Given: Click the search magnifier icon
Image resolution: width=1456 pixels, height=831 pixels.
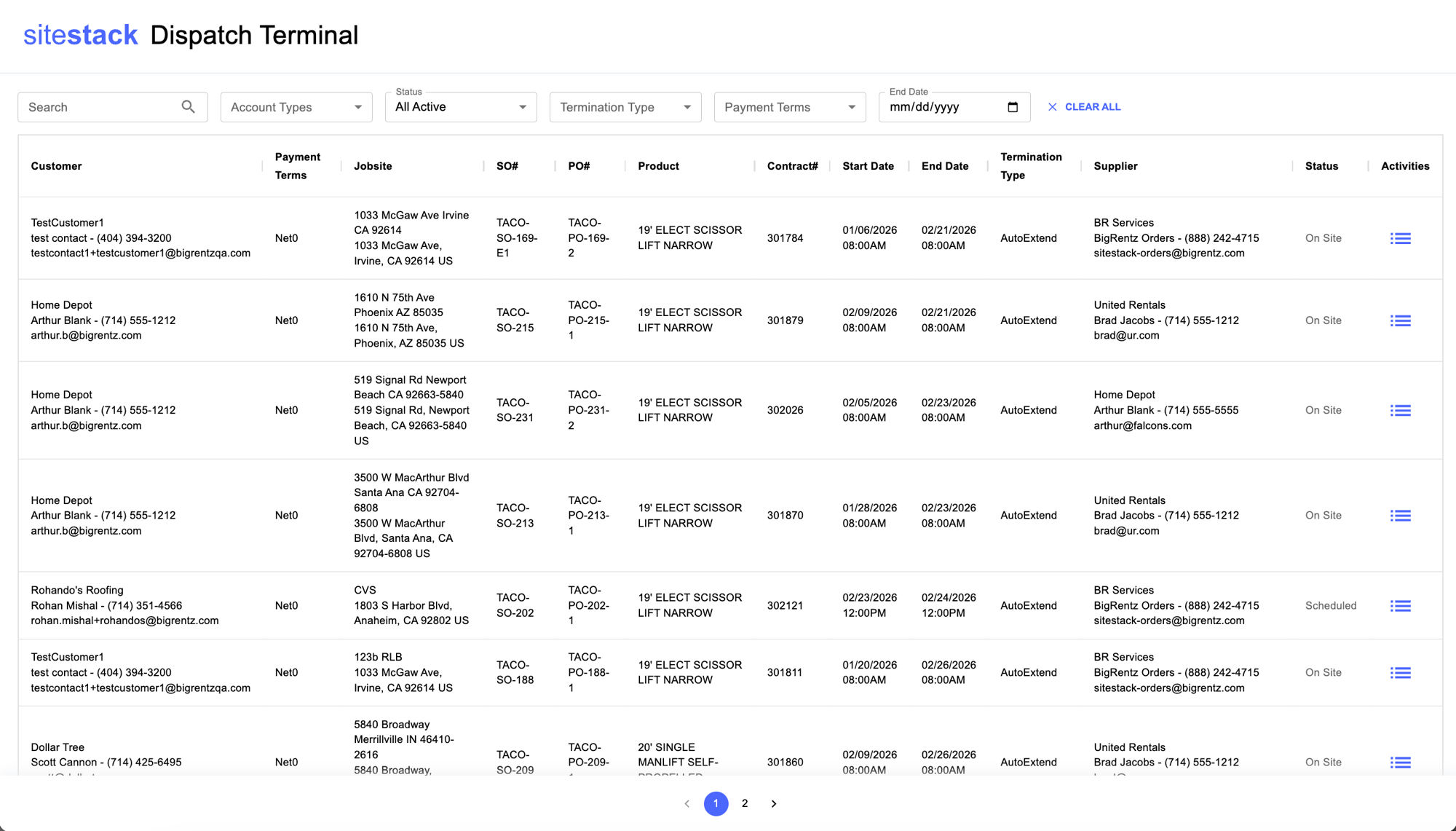Looking at the screenshot, I should (188, 106).
